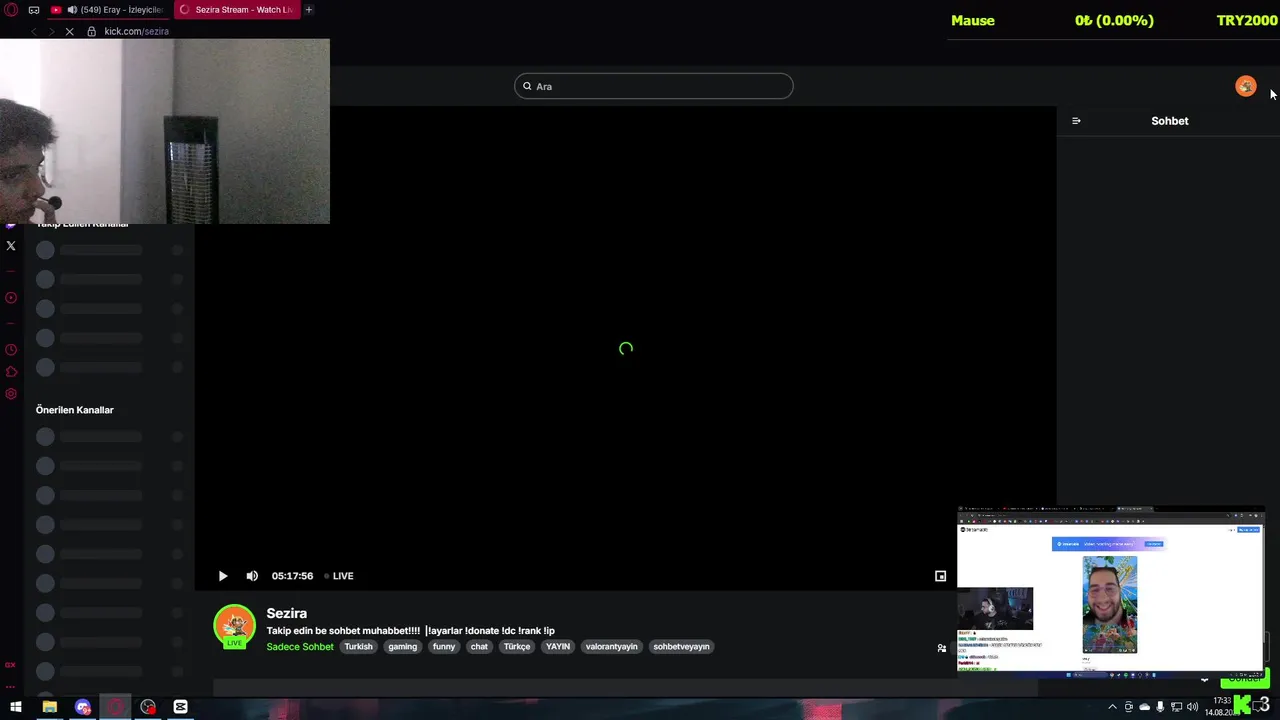This screenshot has height=720, width=1280.
Task: Switch to the Sezira Stream tab
Action: (x=236, y=10)
